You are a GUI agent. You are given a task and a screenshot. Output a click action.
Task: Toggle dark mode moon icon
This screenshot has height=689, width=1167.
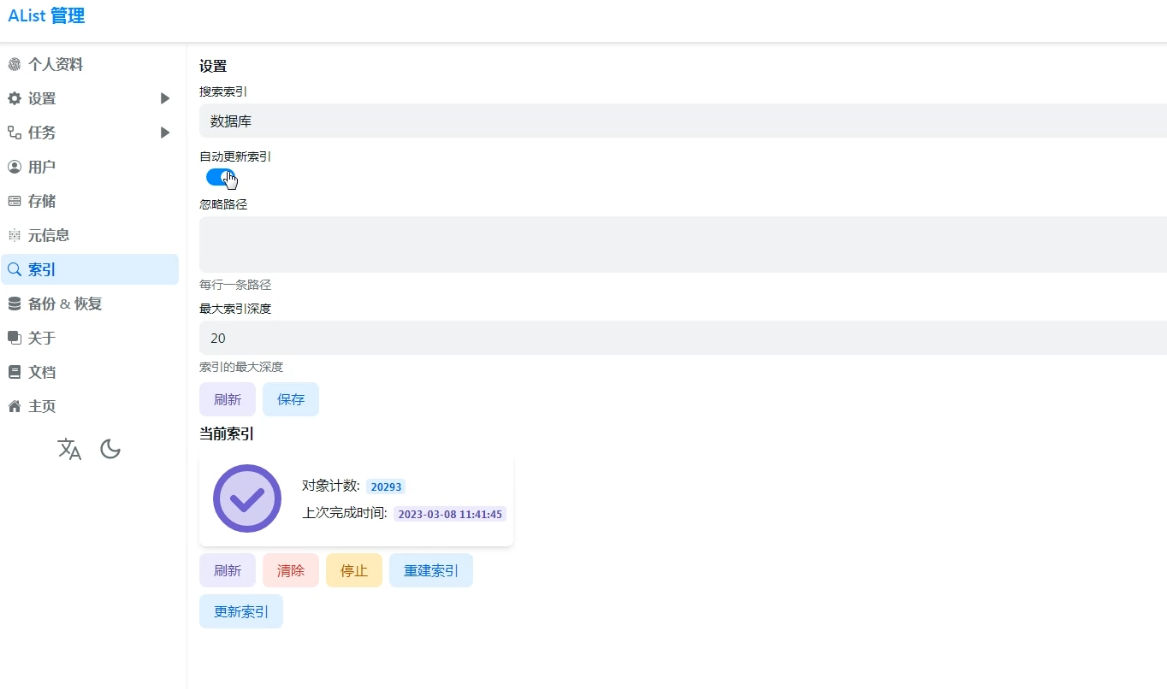111,449
